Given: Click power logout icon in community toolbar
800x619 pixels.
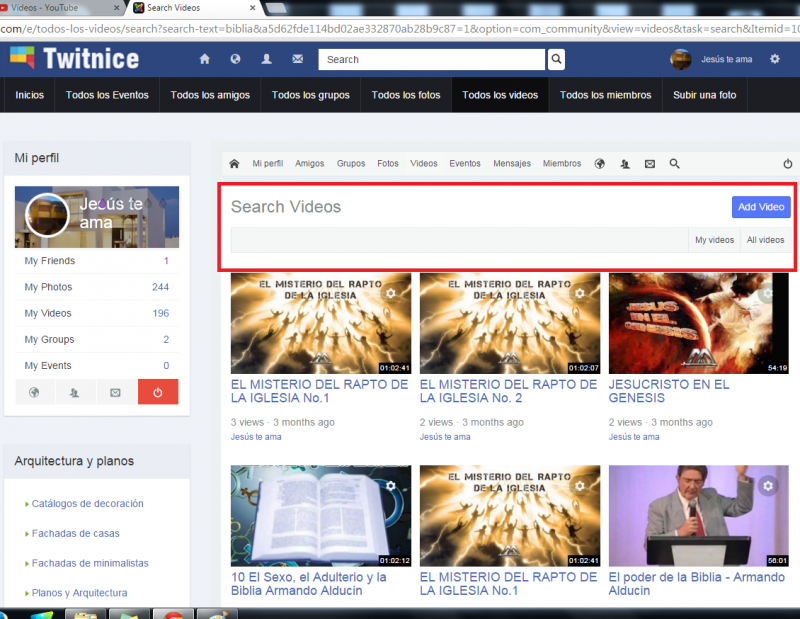Looking at the screenshot, I should pyautogui.click(x=788, y=163).
